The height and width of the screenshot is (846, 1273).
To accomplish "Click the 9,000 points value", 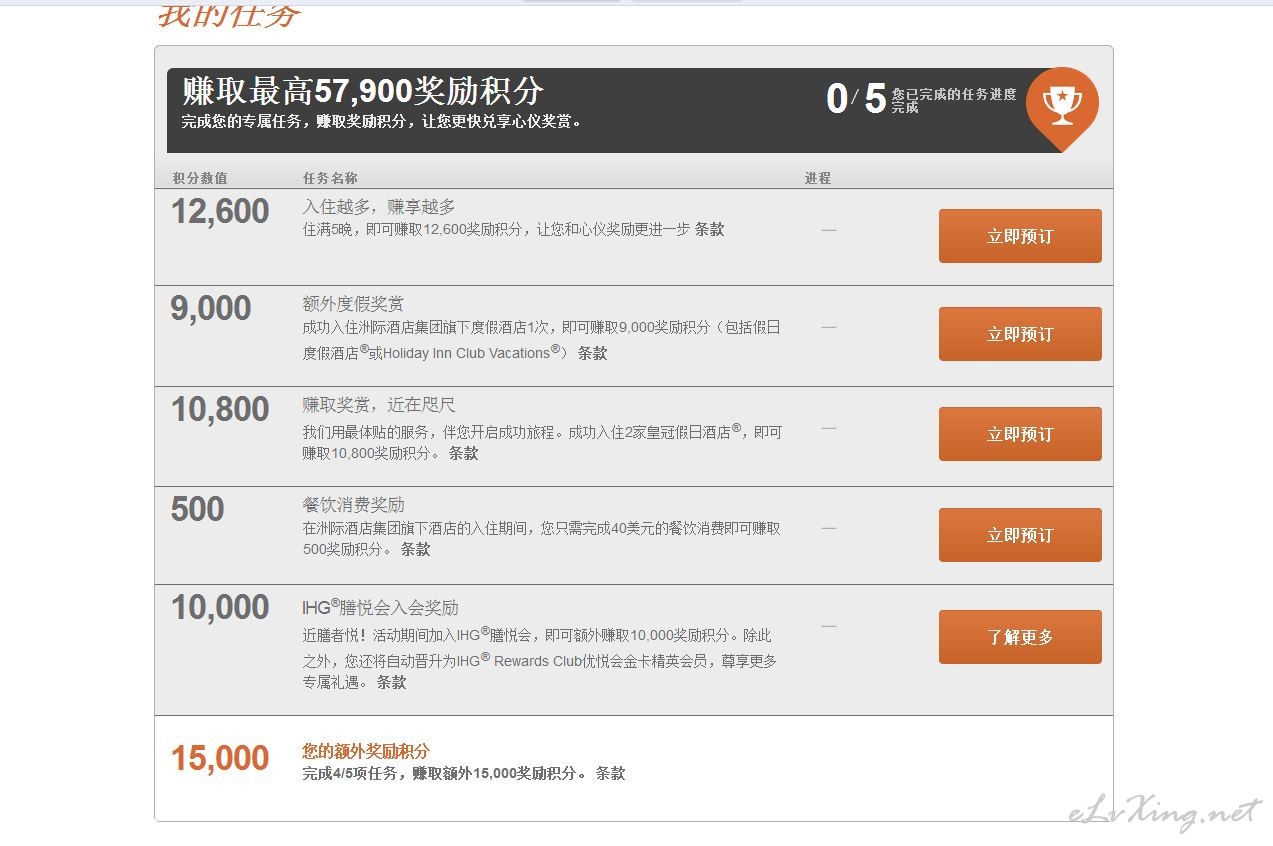I will [211, 309].
